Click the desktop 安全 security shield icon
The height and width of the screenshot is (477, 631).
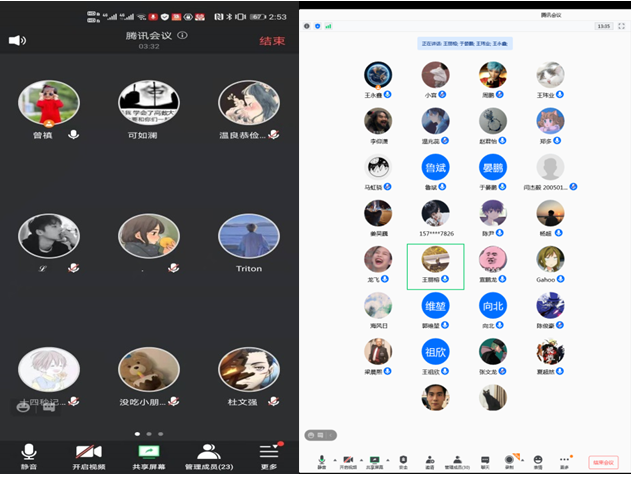point(403,460)
